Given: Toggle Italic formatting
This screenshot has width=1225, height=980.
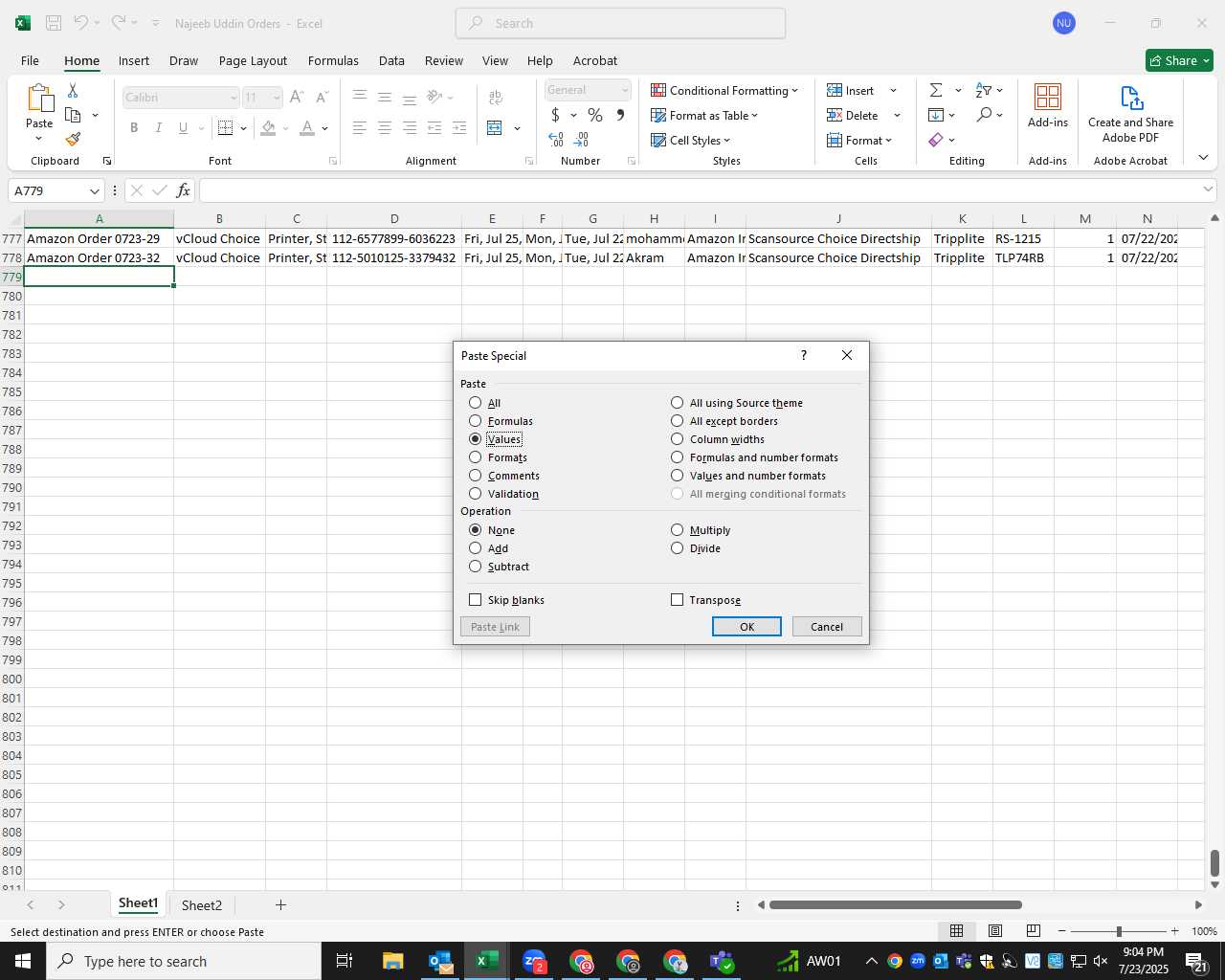Looking at the screenshot, I should (159, 127).
